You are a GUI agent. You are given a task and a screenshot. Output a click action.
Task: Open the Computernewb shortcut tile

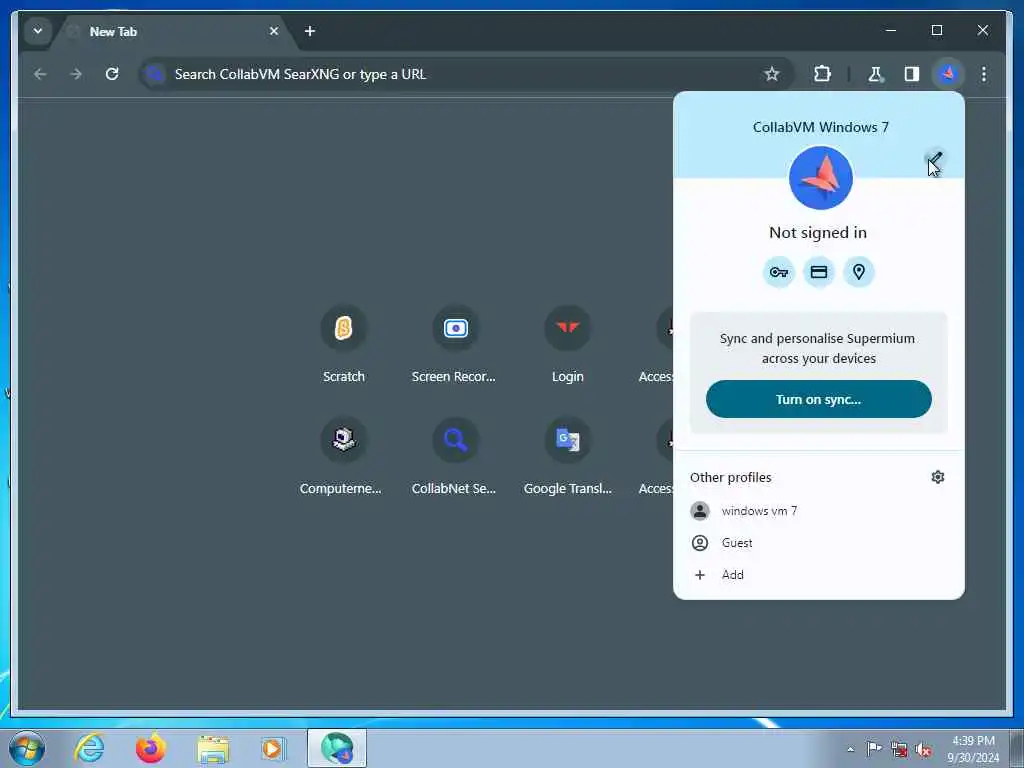(x=344, y=456)
